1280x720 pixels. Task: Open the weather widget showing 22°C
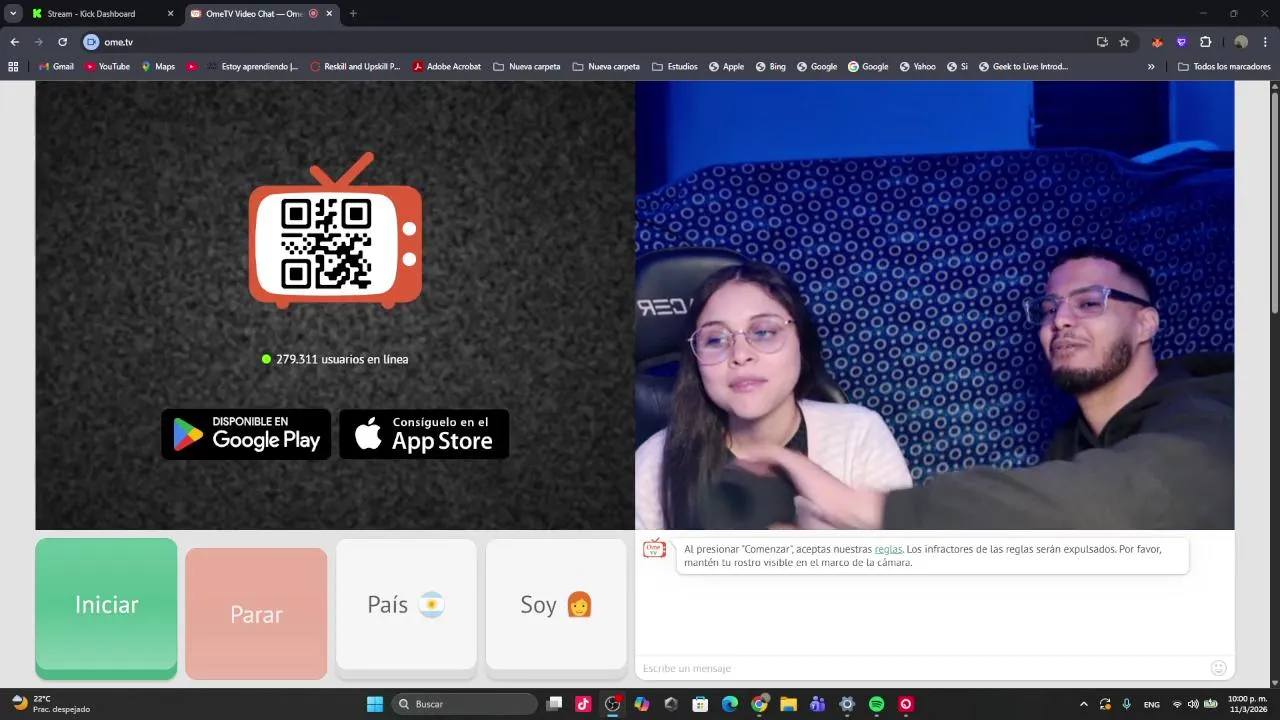coord(50,704)
